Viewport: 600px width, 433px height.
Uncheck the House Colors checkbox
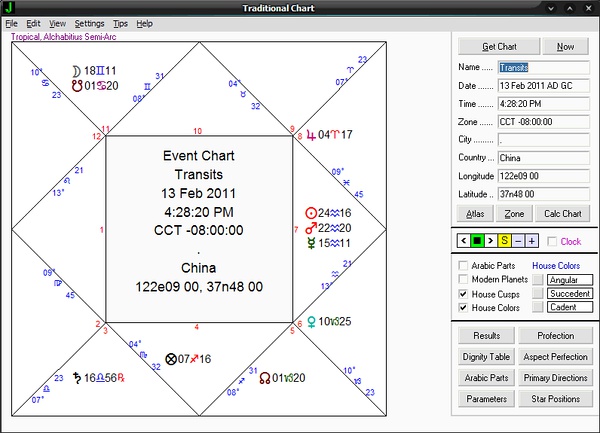pyautogui.click(x=463, y=308)
